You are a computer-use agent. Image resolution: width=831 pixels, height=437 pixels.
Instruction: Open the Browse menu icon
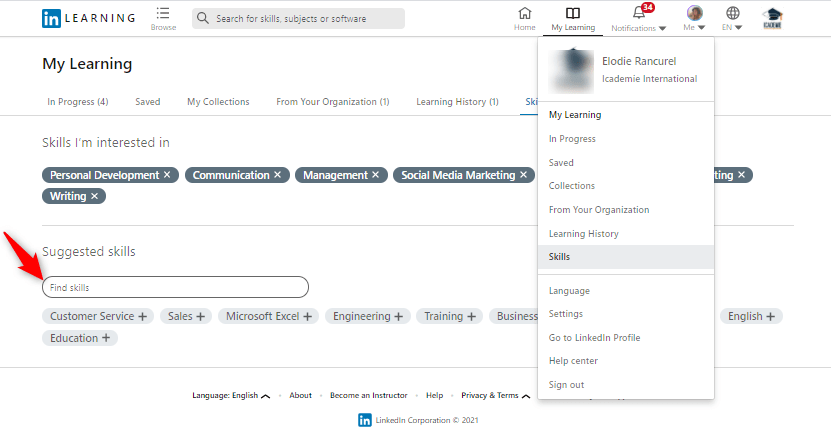click(163, 13)
